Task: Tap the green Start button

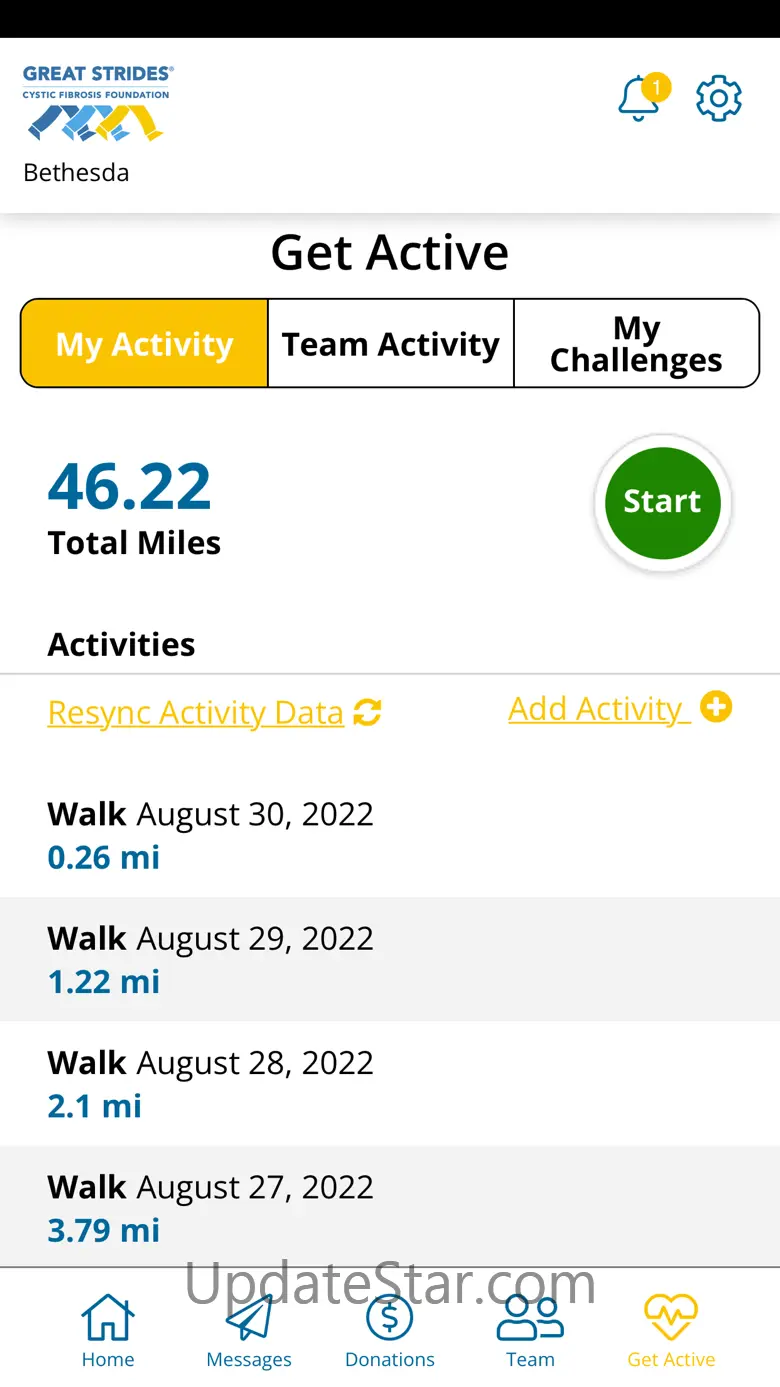Action: pos(663,503)
